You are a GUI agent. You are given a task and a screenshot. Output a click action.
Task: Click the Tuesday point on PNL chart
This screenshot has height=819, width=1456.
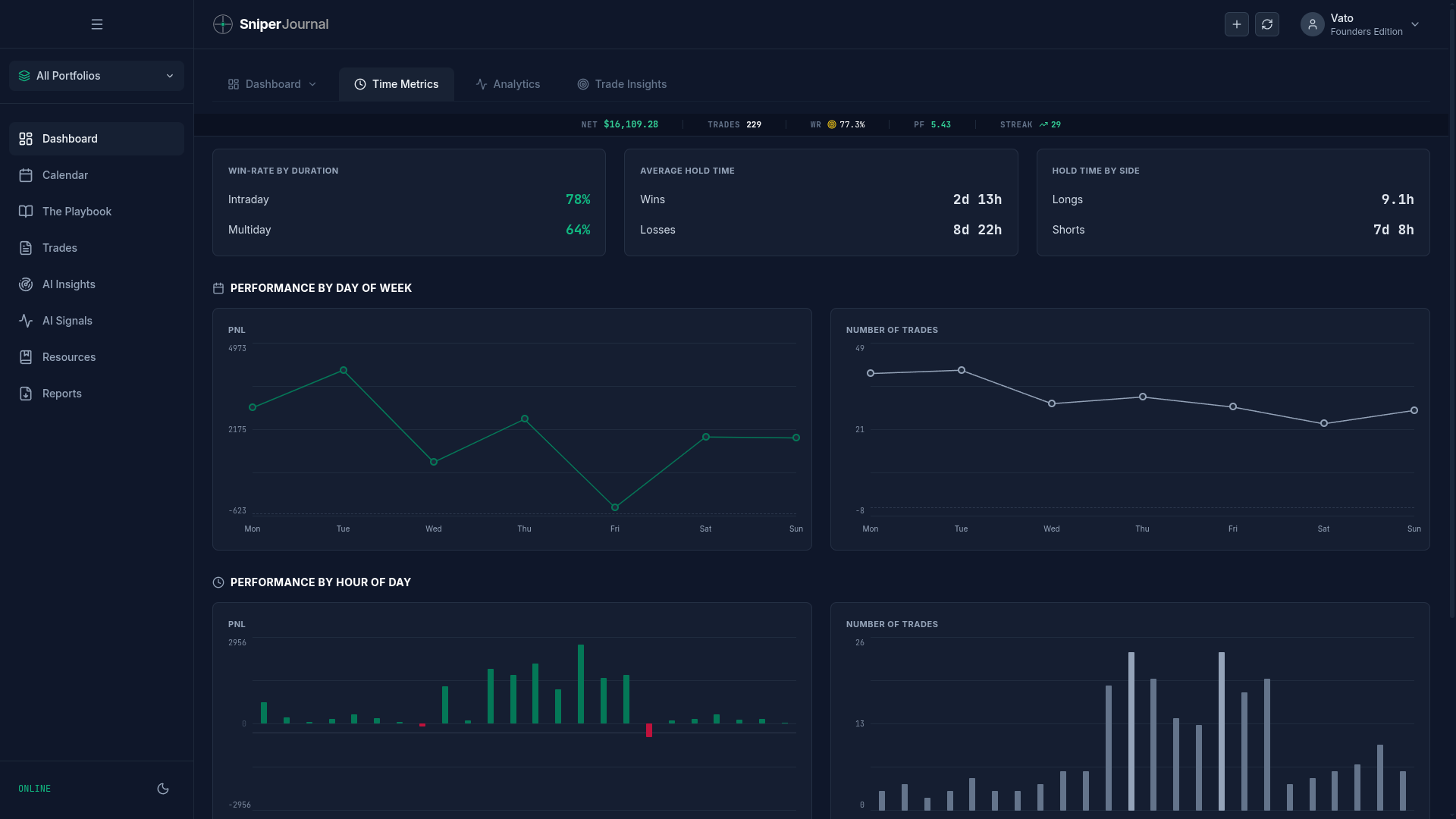344,370
